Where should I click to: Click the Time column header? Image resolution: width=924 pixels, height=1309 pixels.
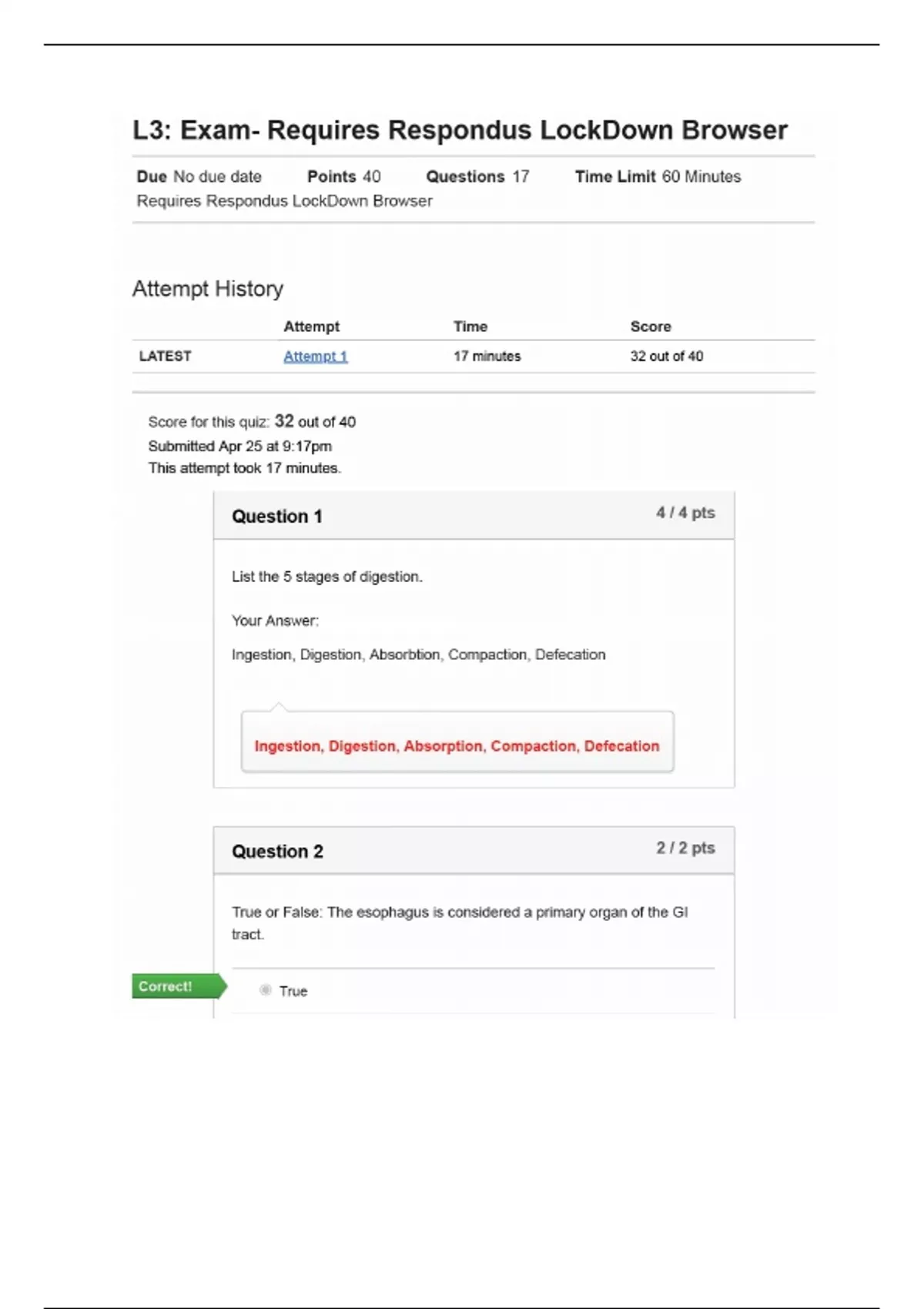pyautogui.click(x=470, y=326)
